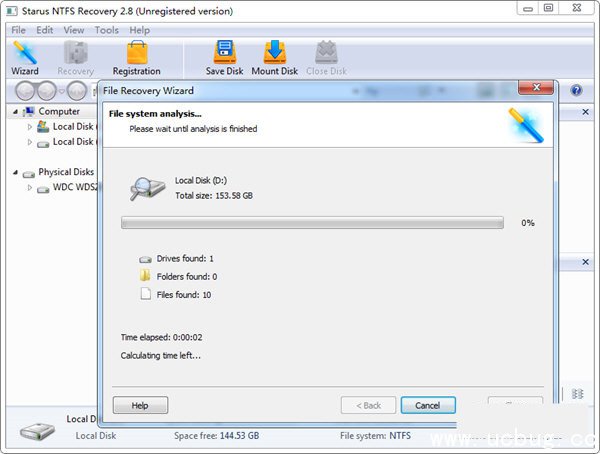The height and width of the screenshot is (454, 600).
Task: Click the Back button in wizard
Action: [x=368, y=405]
